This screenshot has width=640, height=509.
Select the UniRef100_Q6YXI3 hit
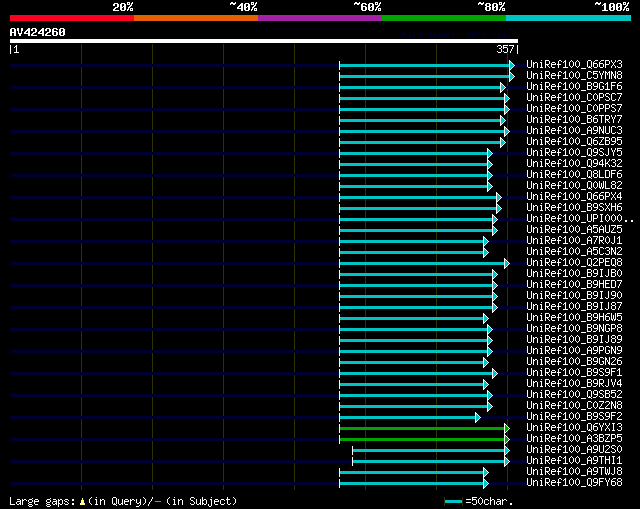pyautogui.click(x=574, y=428)
